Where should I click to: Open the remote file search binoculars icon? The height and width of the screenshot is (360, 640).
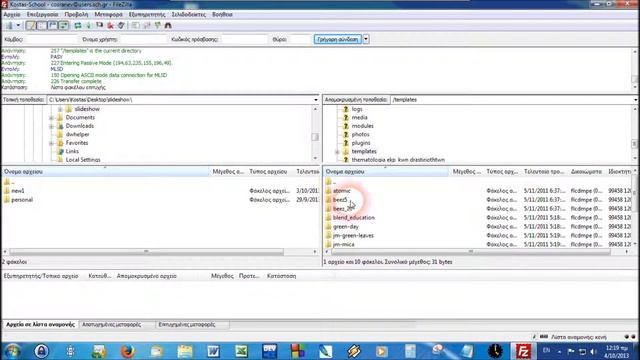click(168, 25)
